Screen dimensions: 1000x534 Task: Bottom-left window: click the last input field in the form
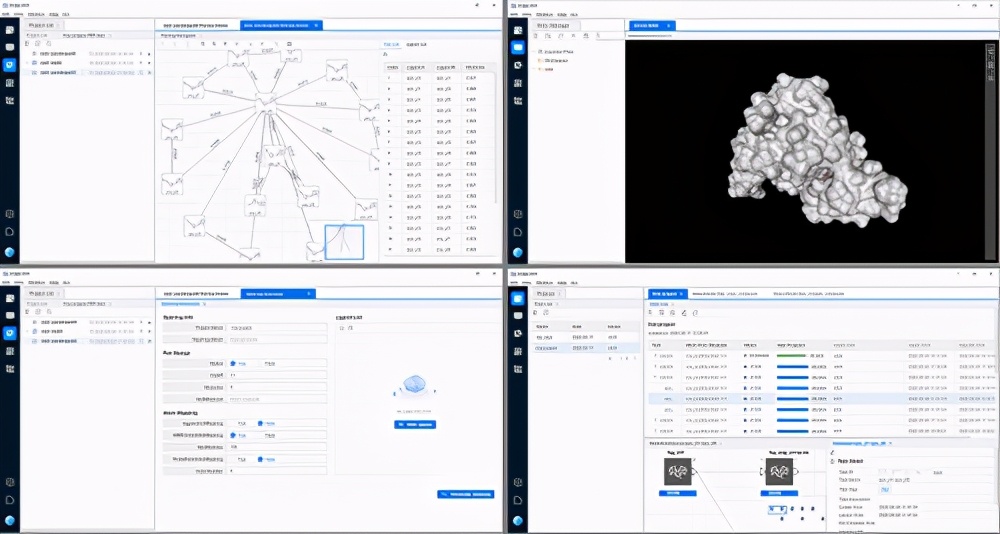coord(277,471)
